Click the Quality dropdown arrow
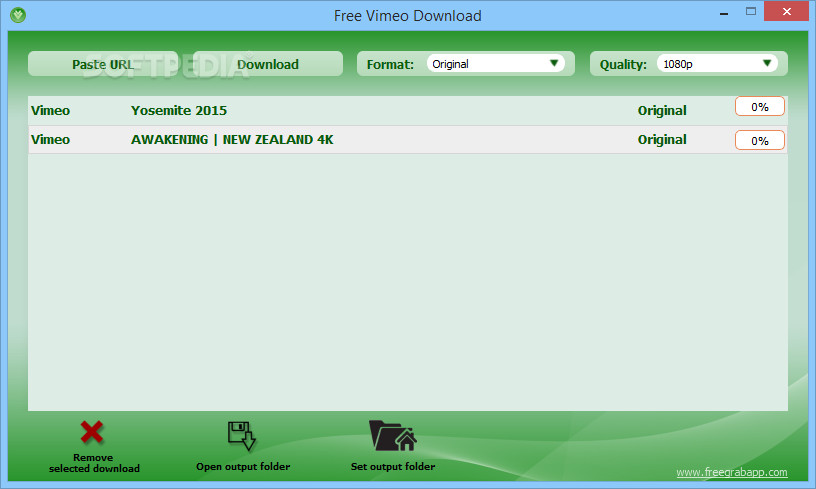Image resolution: width=816 pixels, height=489 pixels. [767, 63]
